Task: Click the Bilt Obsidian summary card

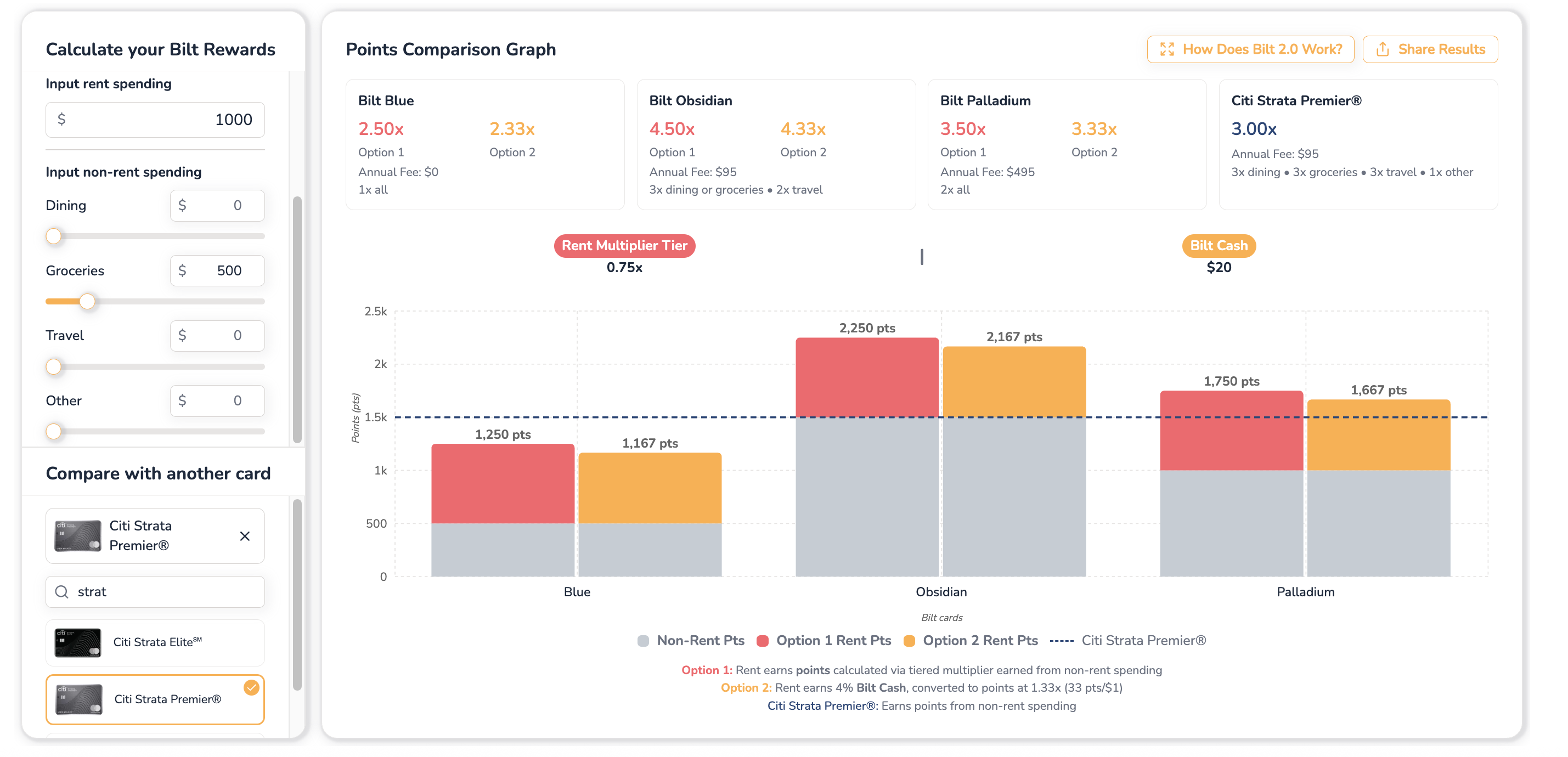Action: [776, 144]
